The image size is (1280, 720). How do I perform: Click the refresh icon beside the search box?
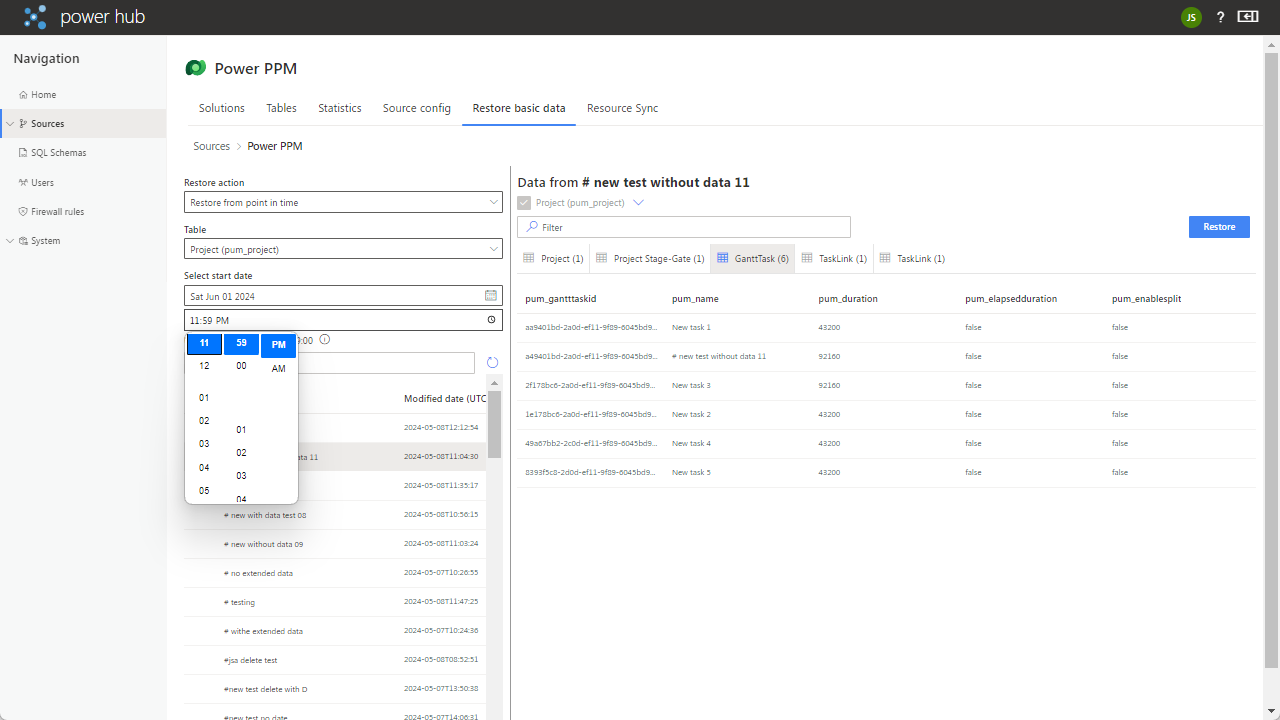(492, 363)
